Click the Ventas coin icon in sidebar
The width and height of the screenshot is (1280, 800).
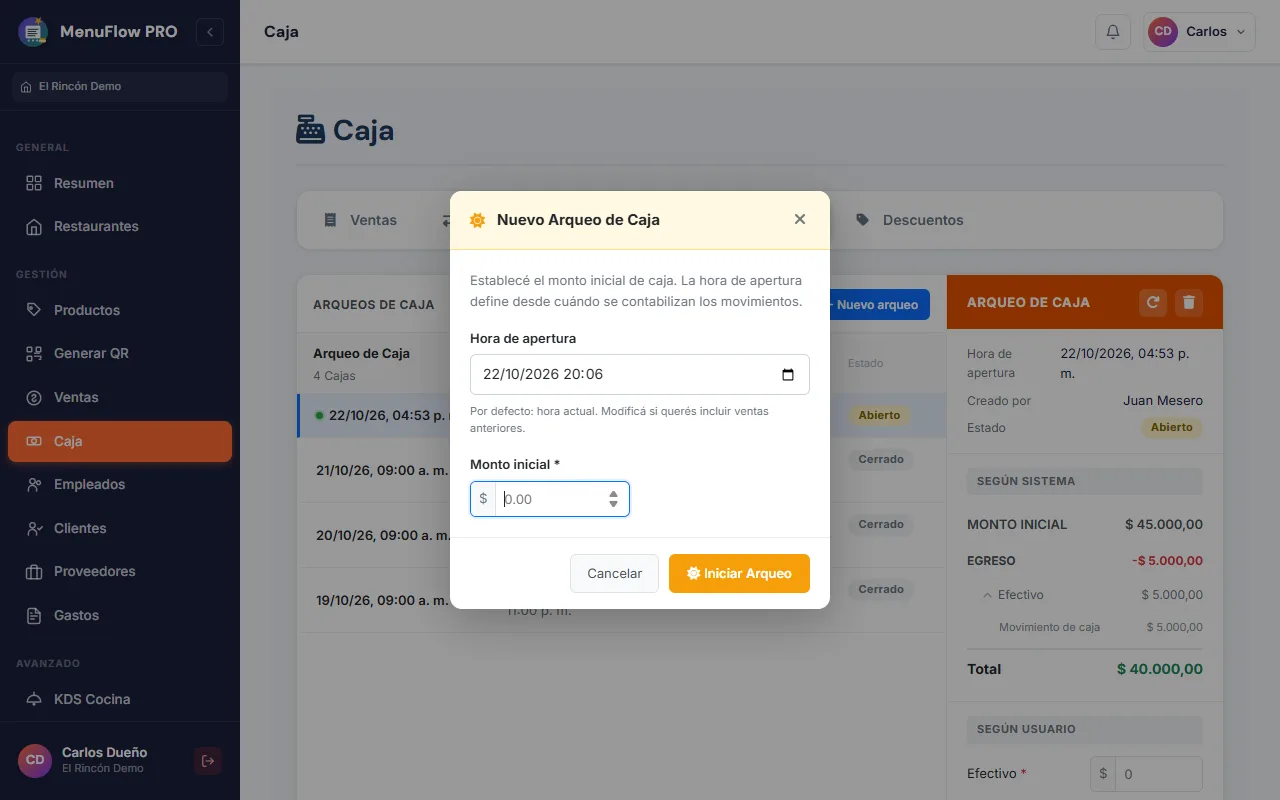[34, 397]
